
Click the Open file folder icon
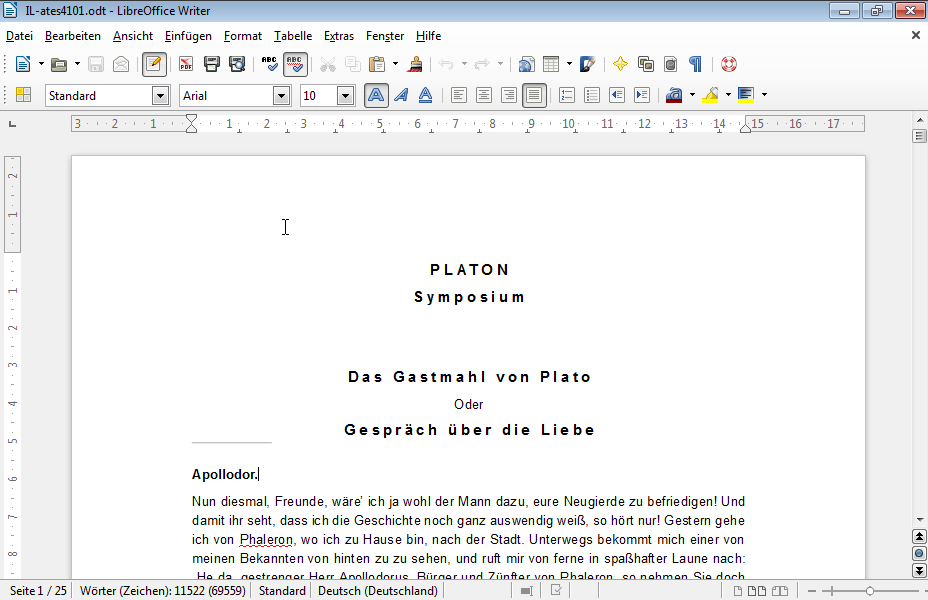59,64
